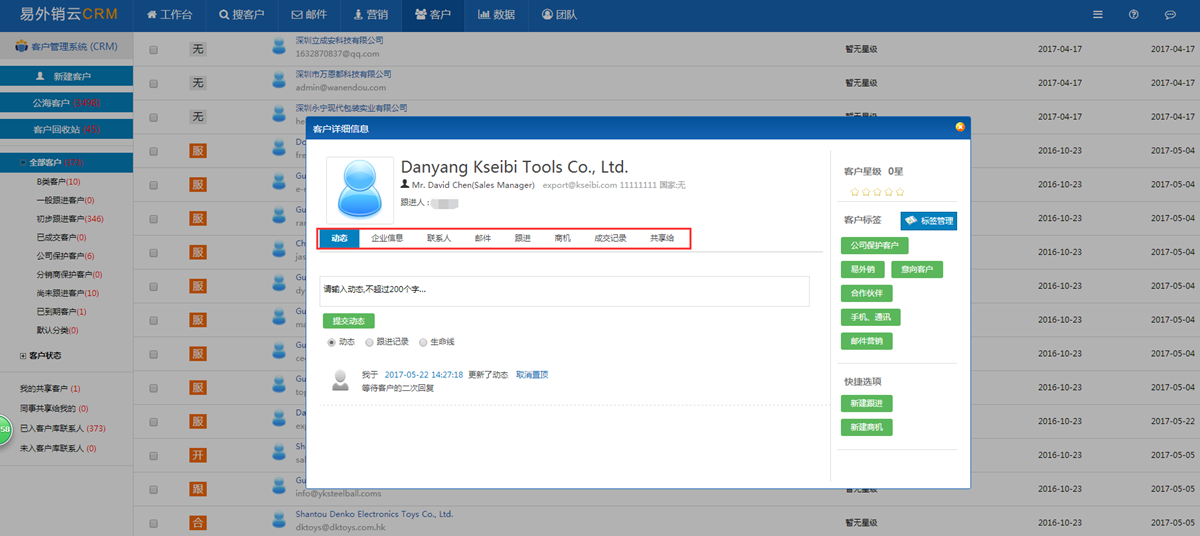Viewport: 1200px width, 536px height.
Task: Open 客户回收站 (45) in the sidebar
Action: [66, 129]
